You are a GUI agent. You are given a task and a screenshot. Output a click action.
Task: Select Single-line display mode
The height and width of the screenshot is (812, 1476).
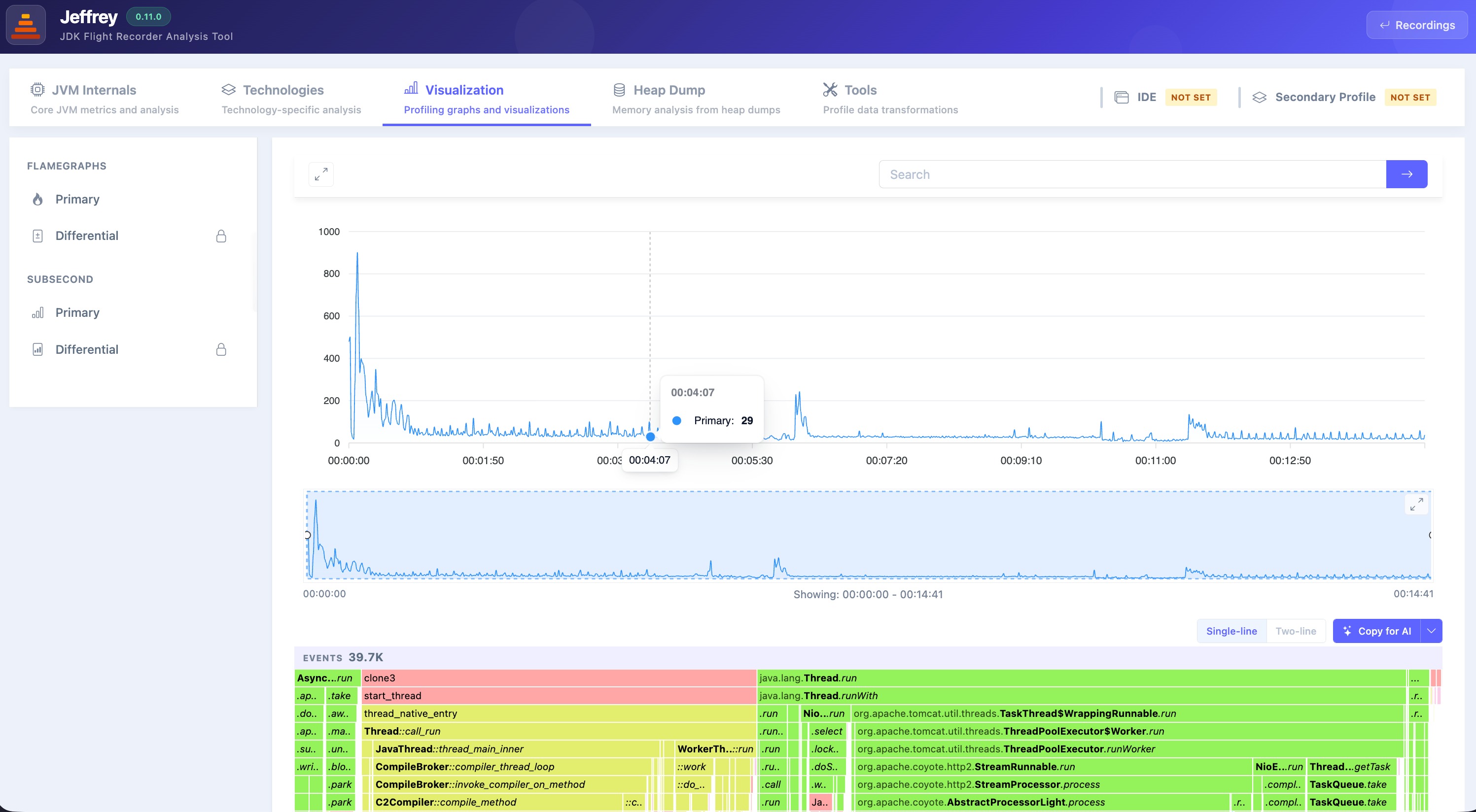[x=1231, y=631]
